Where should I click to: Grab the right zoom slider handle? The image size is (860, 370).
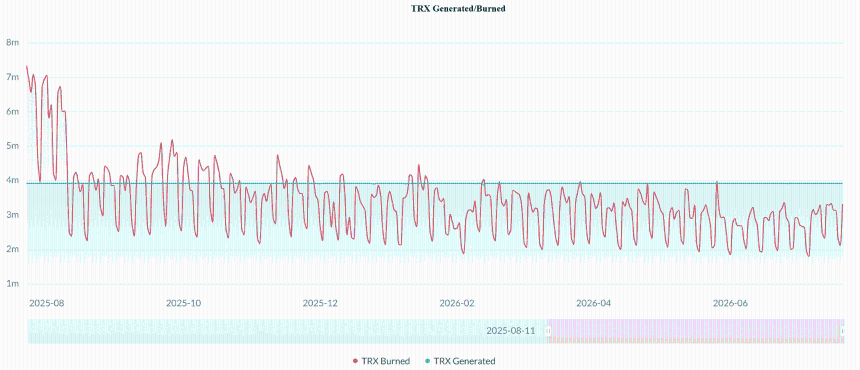[843, 331]
